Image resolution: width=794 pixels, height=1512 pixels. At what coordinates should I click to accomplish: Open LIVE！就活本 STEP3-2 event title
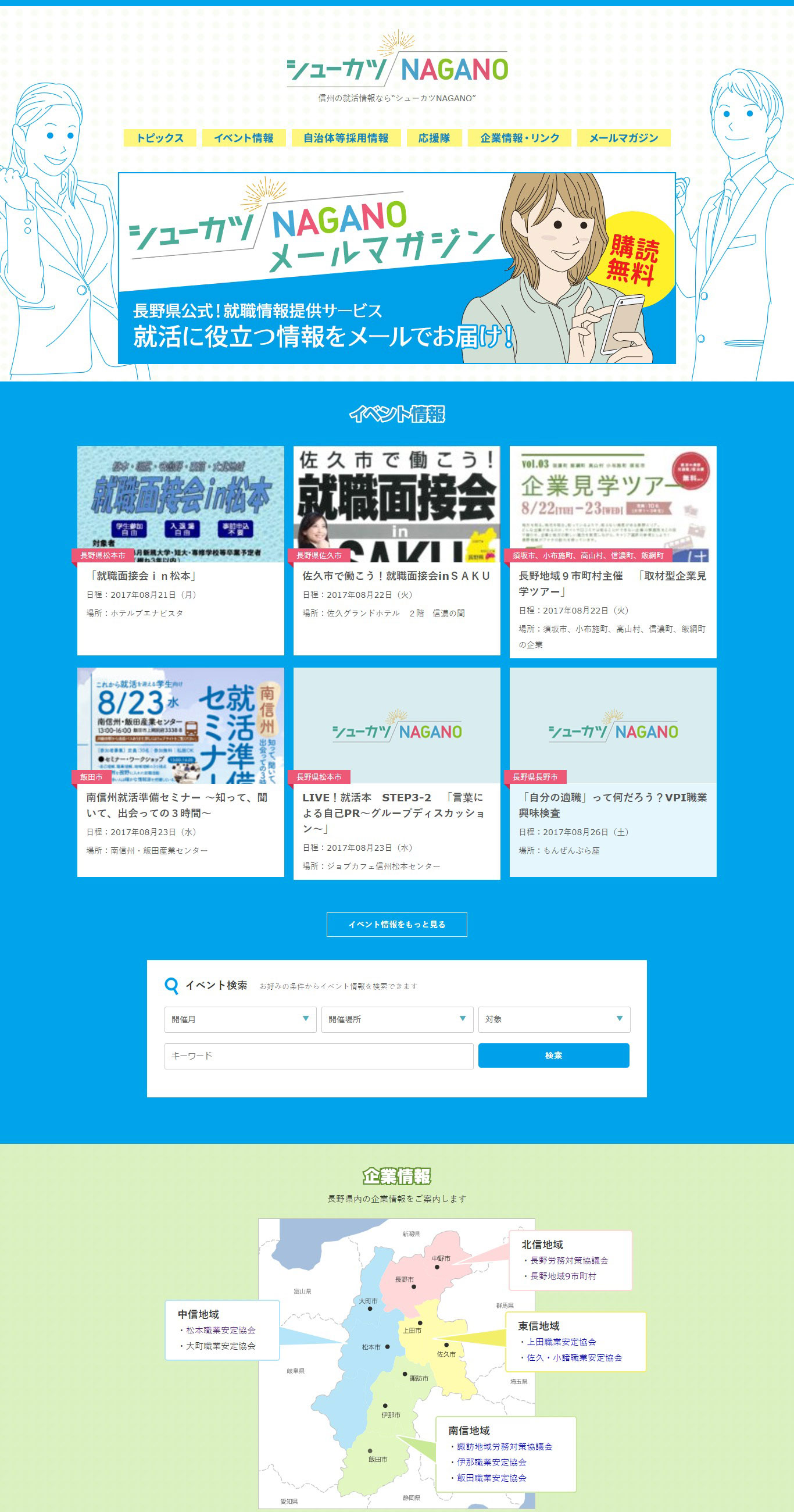tap(394, 813)
